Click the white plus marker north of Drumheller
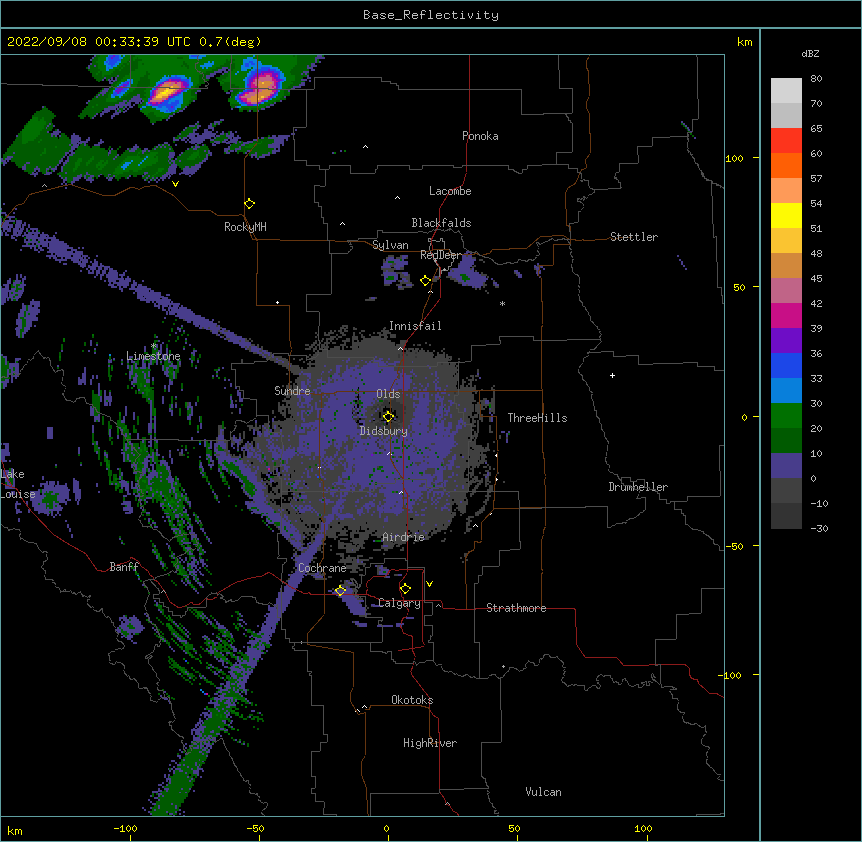This screenshot has width=862, height=842. click(612, 375)
